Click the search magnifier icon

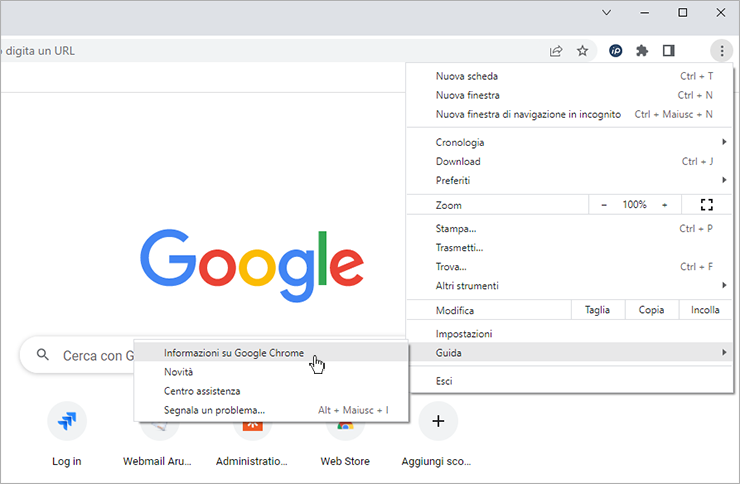[42, 355]
